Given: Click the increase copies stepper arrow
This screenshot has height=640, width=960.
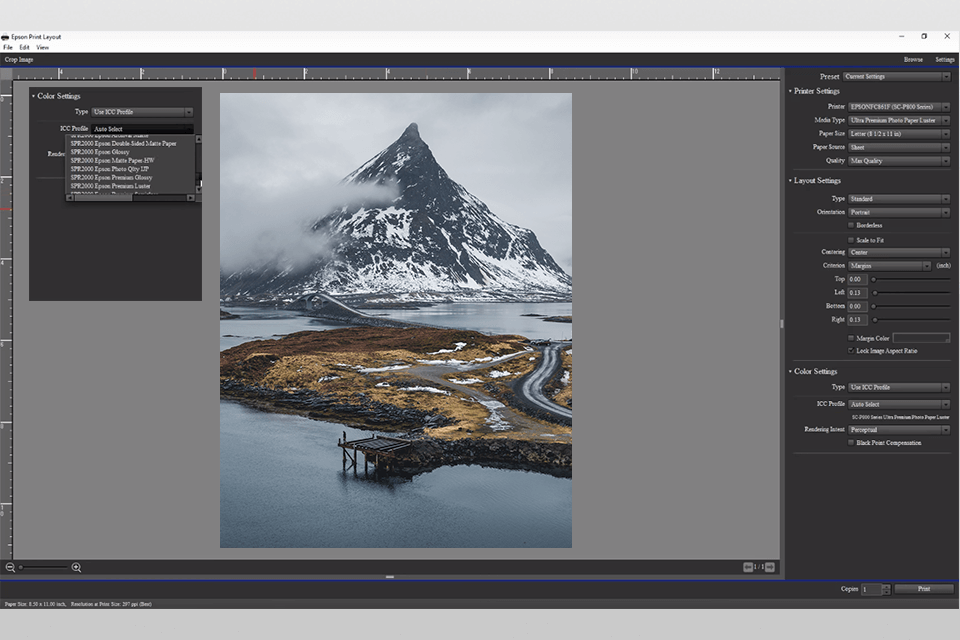Looking at the screenshot, I should point(886,586).
